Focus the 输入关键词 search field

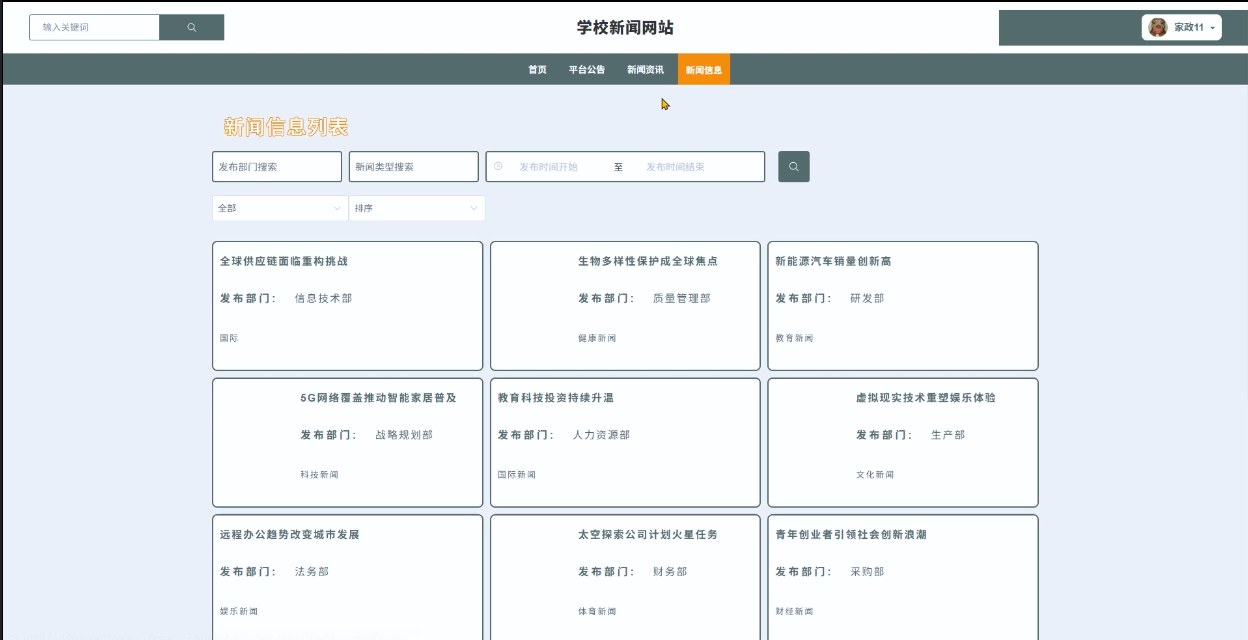(95, 27)
